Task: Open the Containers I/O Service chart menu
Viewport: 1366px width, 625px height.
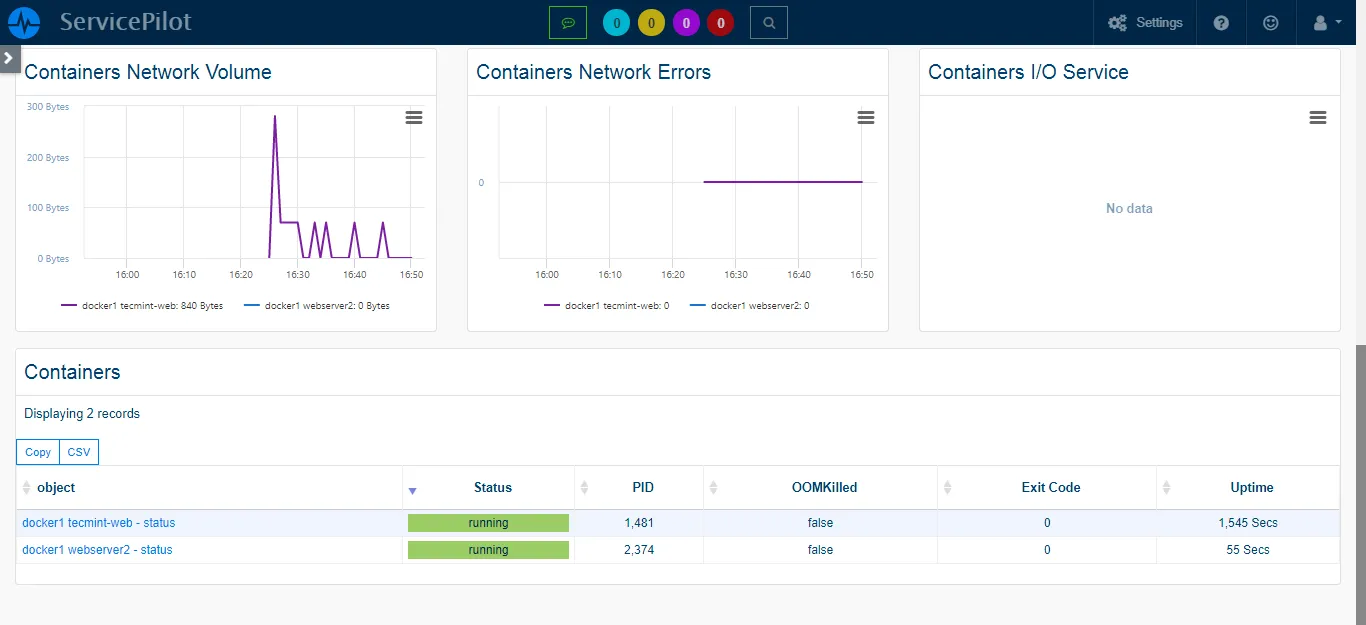Action: (1317, 117)
